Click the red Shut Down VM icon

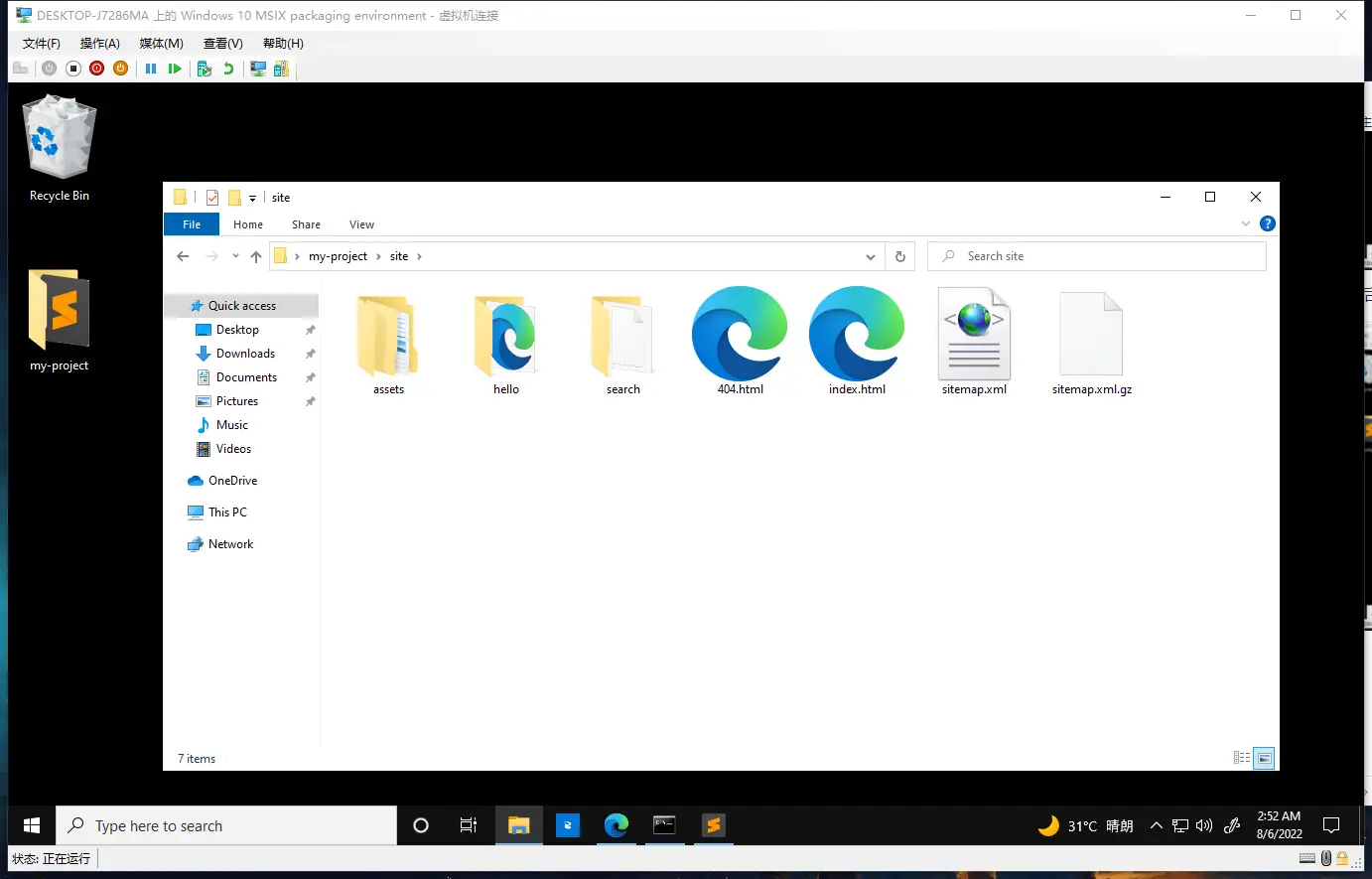(x=96, y=69)
